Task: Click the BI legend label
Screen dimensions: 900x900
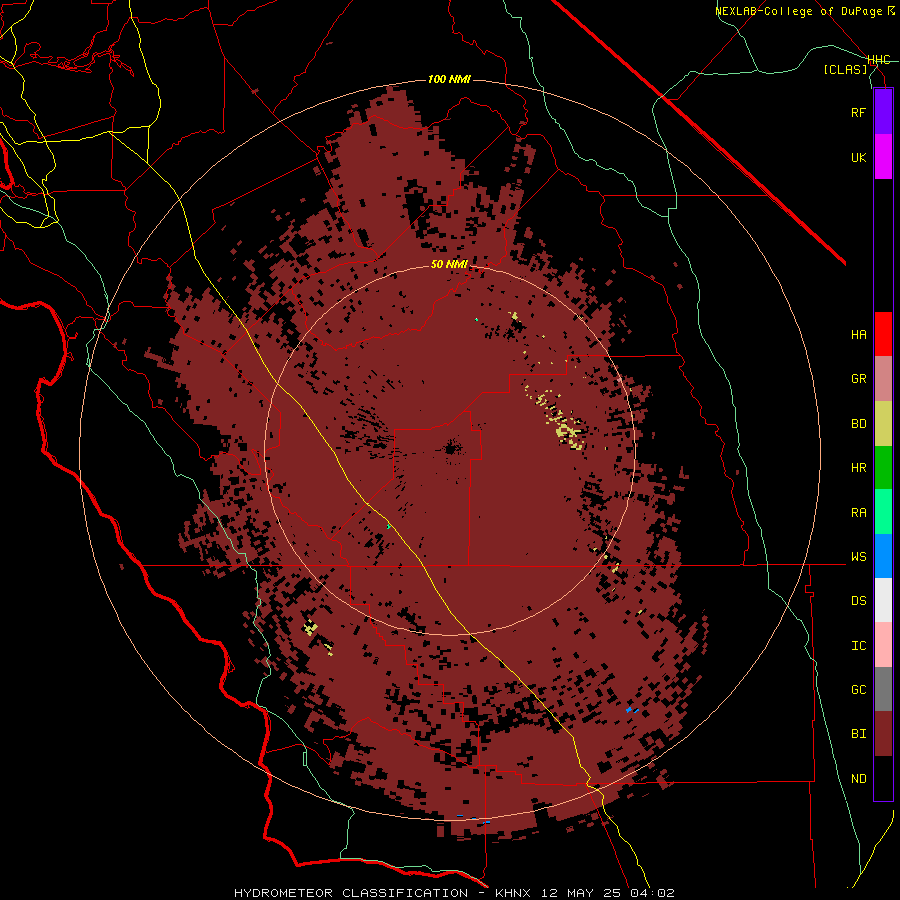Action: coord(858,734)
